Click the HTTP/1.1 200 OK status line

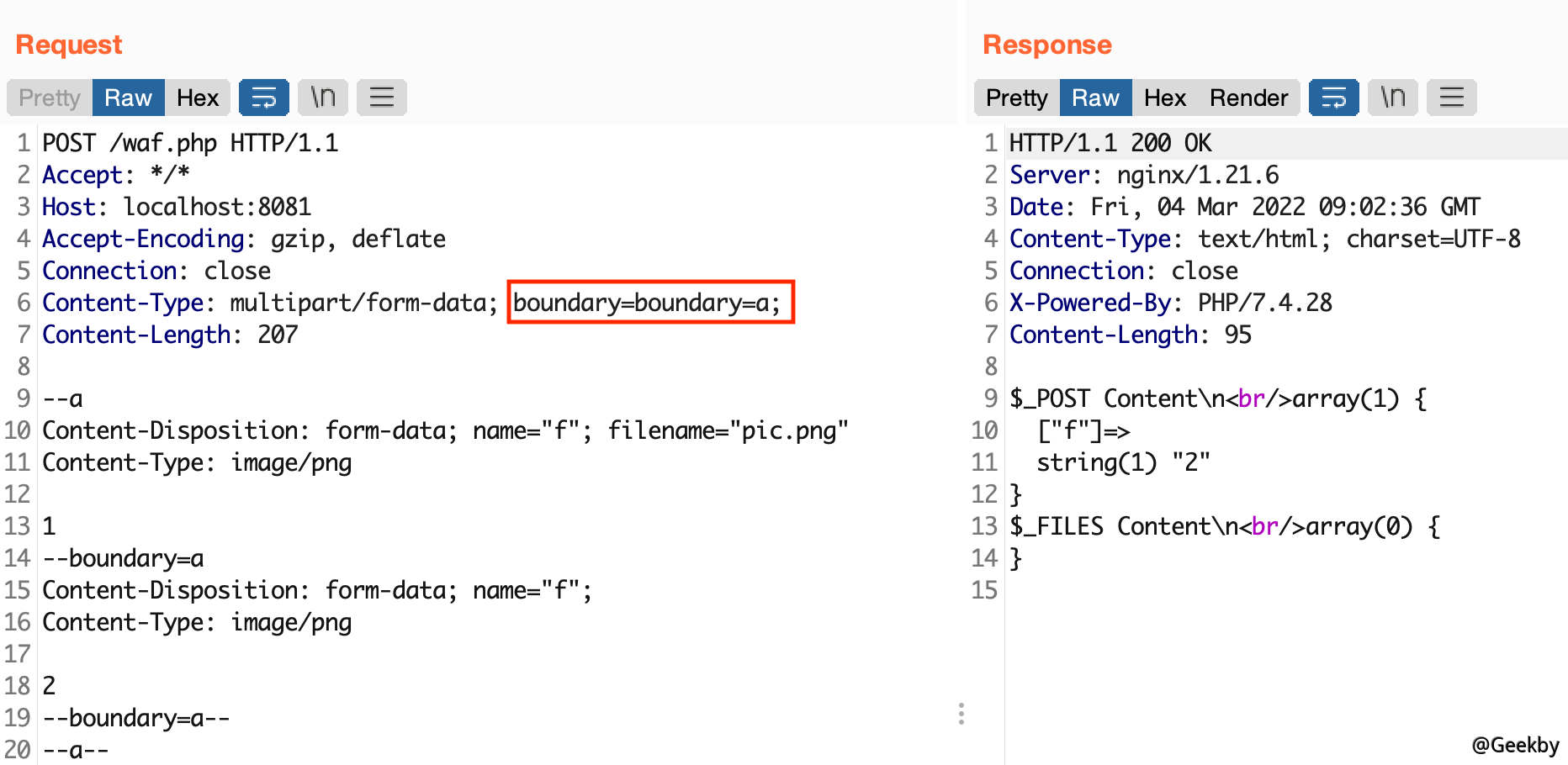tap(1110, 143)
